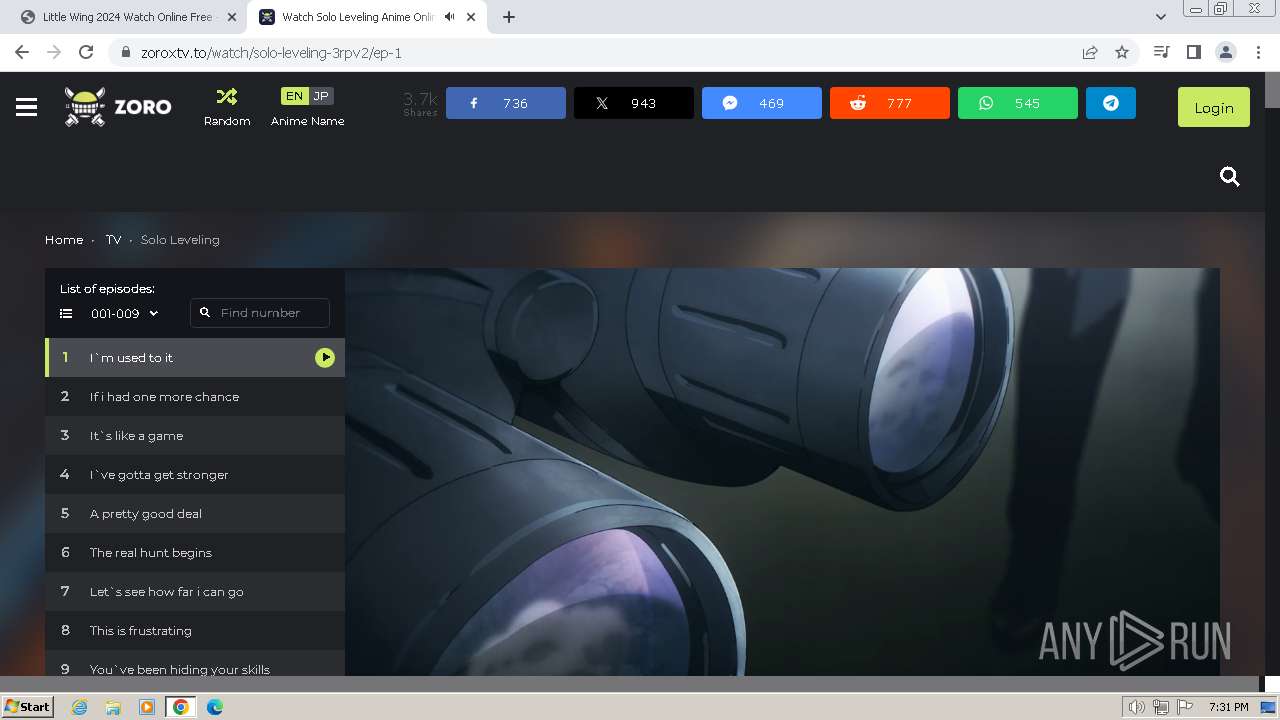The height and width of the screenshot is (720, 1280).
Task: Select episode 2 If i had one more chance
Action: tap(195, 396)
